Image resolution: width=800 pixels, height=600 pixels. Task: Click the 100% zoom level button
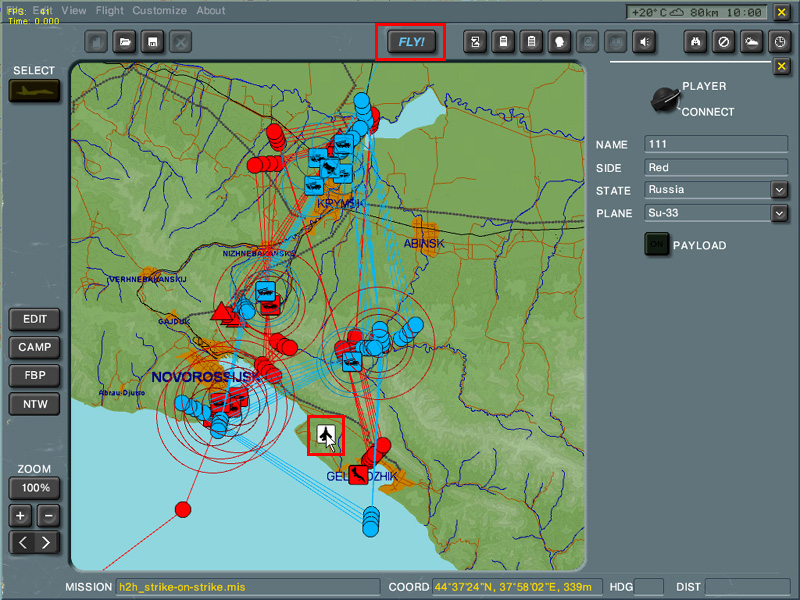coord(35,488)
